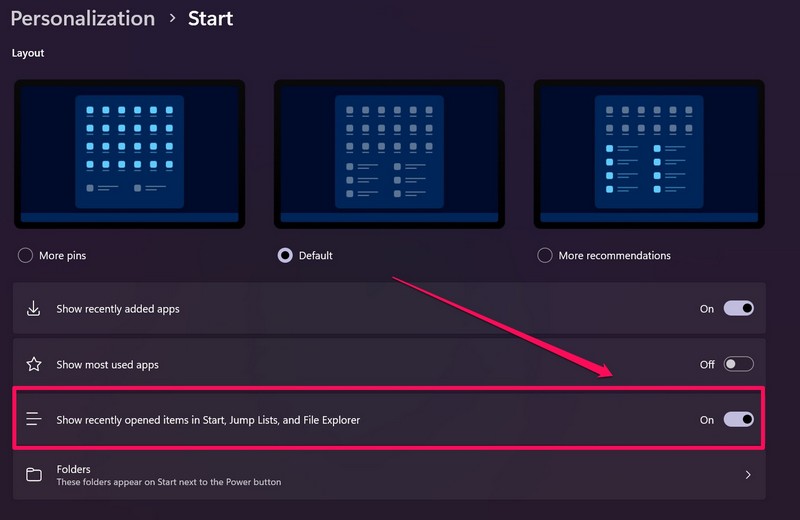Expand Folders with the chevron arrow
Viewport: 800px width, 520px height.
click(x=748, y=475)
